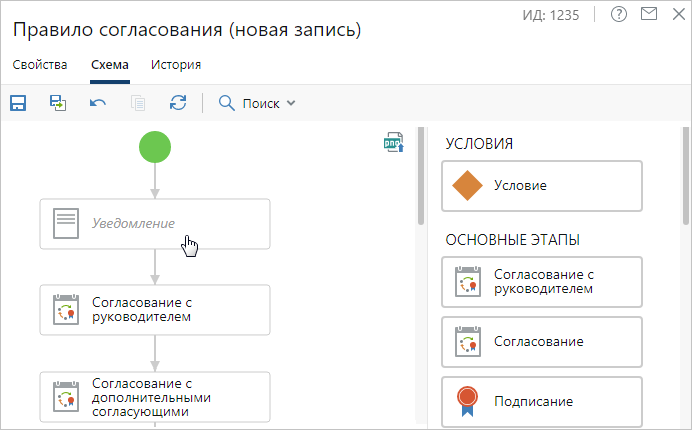Open the История tab
This screenshot has height=430, width=692.
pyautogui.click(x=176, y=65)
